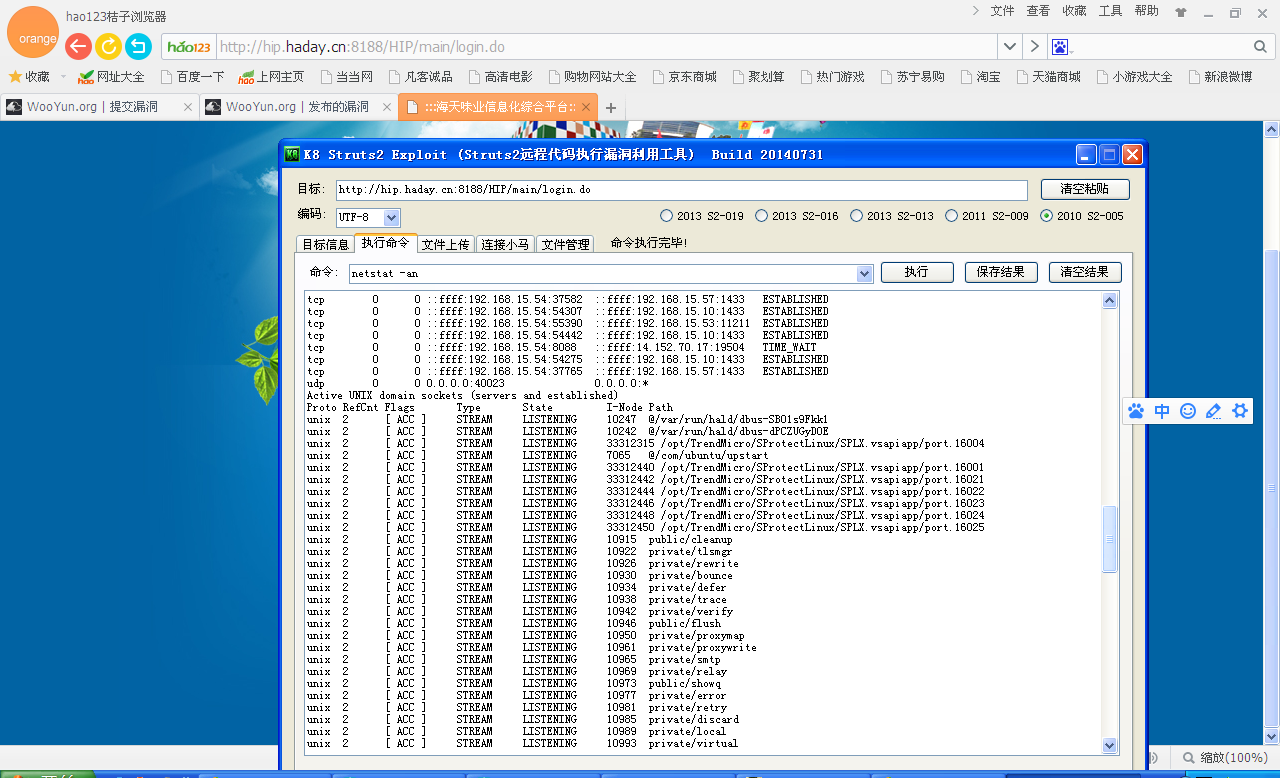Switch to the 目标信息 tab
Viewport: 1280px width, 778px height.
(x=326, y=244)
